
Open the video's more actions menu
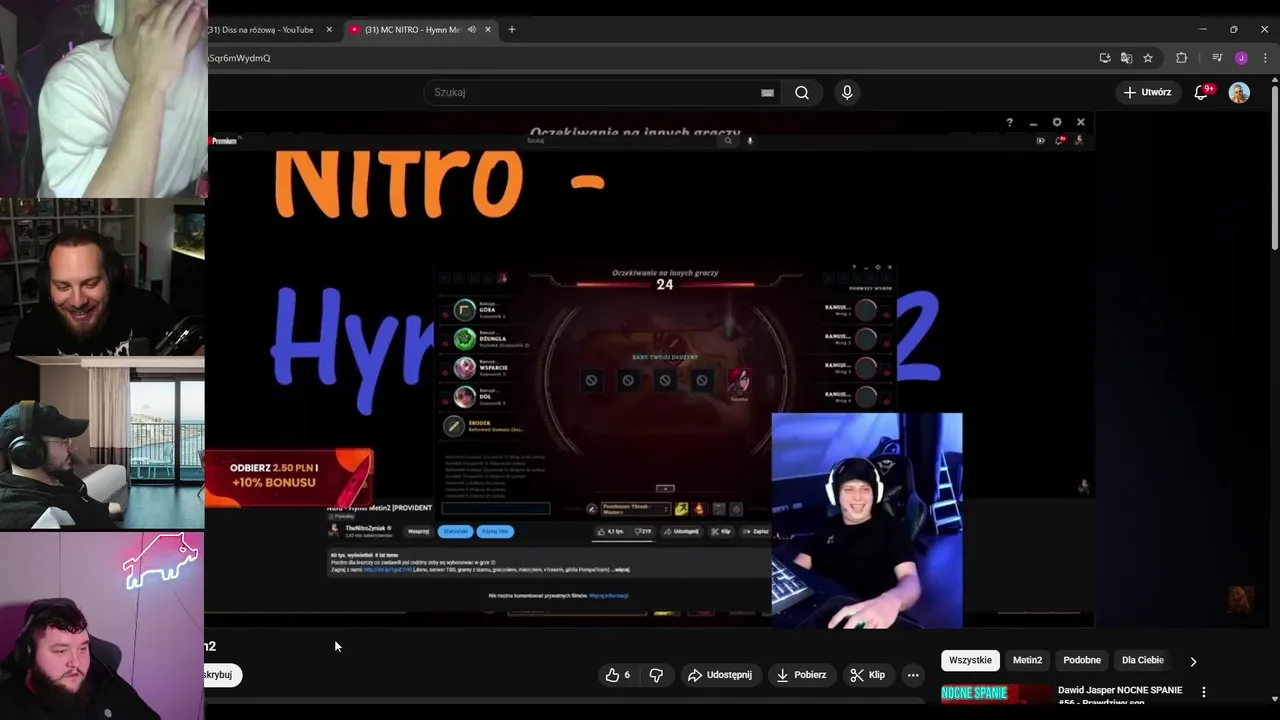pos(913,675)
